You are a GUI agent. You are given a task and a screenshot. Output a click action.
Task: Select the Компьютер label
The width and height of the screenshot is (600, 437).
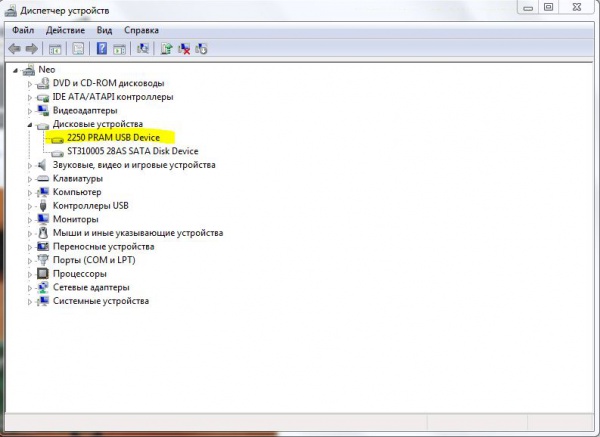coord(77,192)
